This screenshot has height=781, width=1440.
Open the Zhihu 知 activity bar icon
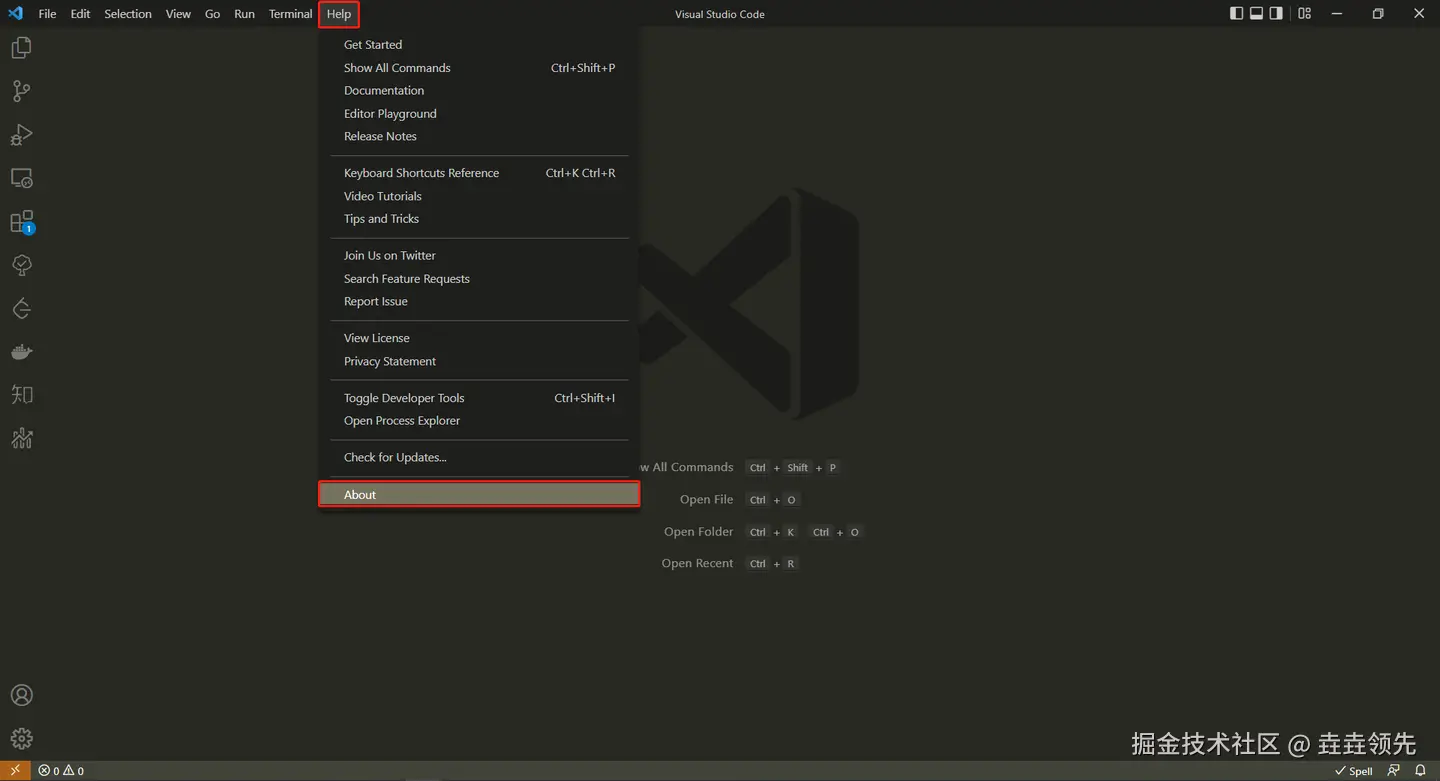pyautogui.click(x=21, y=395)
